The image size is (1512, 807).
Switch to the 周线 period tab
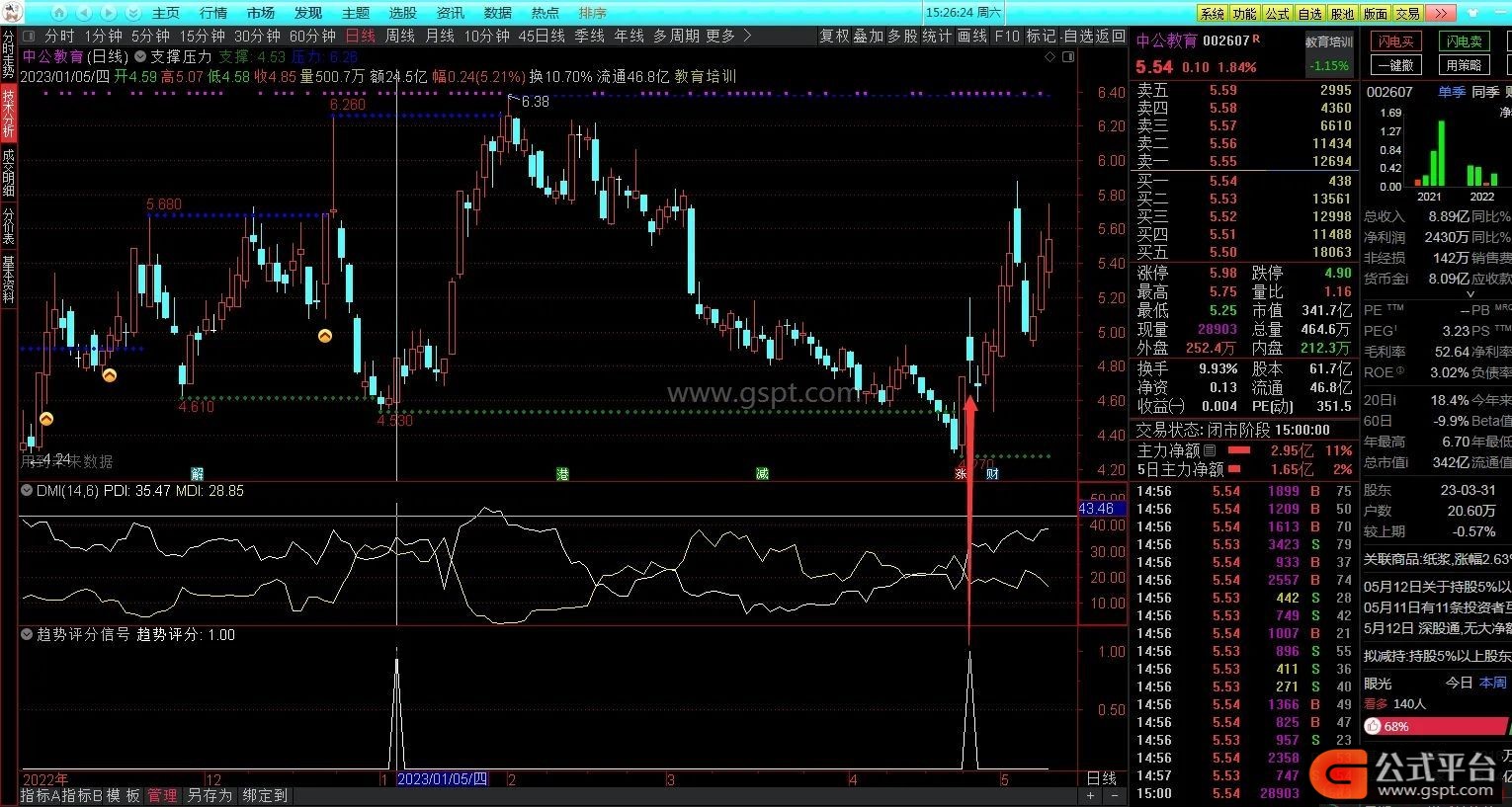click(400, 36)
